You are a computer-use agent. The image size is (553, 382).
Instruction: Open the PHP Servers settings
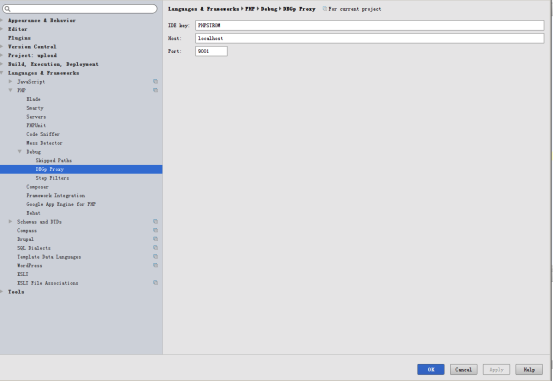[x=36, y=117]
